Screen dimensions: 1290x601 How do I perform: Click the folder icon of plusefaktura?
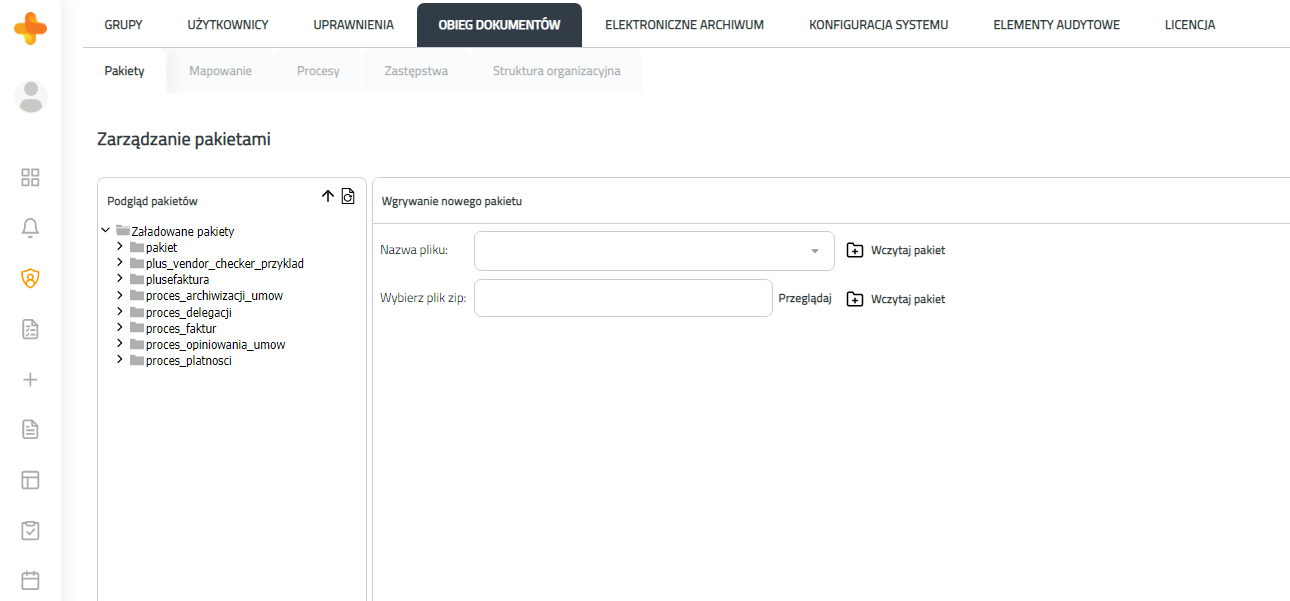[137, 280]
